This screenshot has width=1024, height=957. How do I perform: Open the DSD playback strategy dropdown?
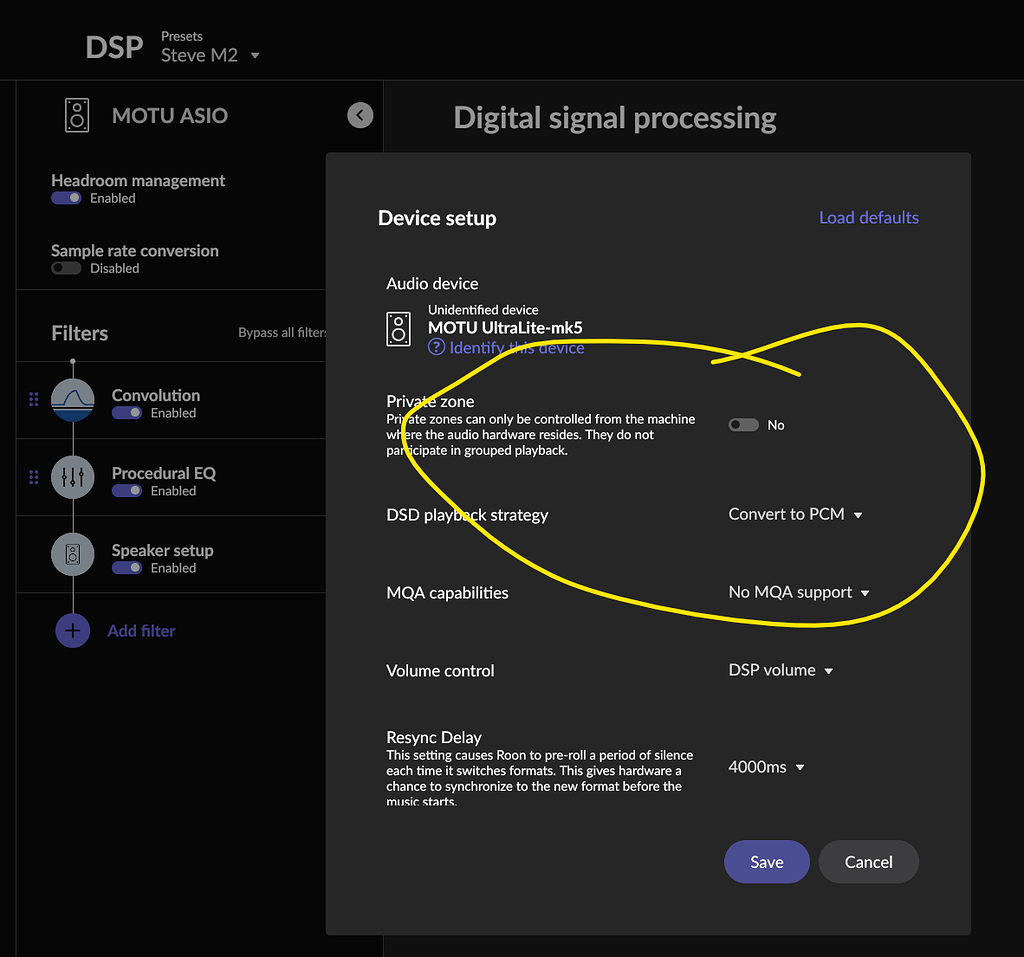pyautogui.click(x=796, y=514)
